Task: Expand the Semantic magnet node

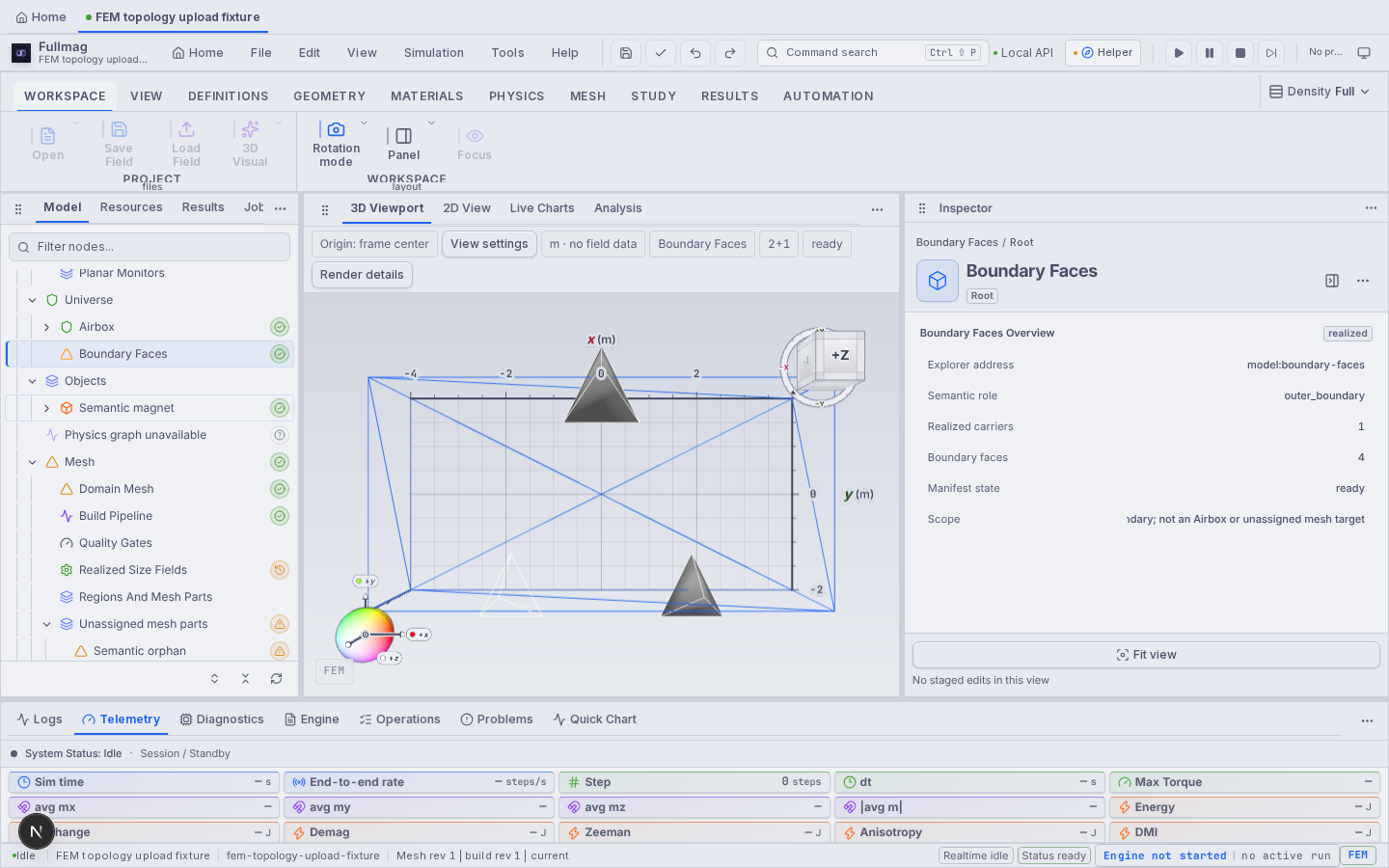Action: click(x=46, y=408)
